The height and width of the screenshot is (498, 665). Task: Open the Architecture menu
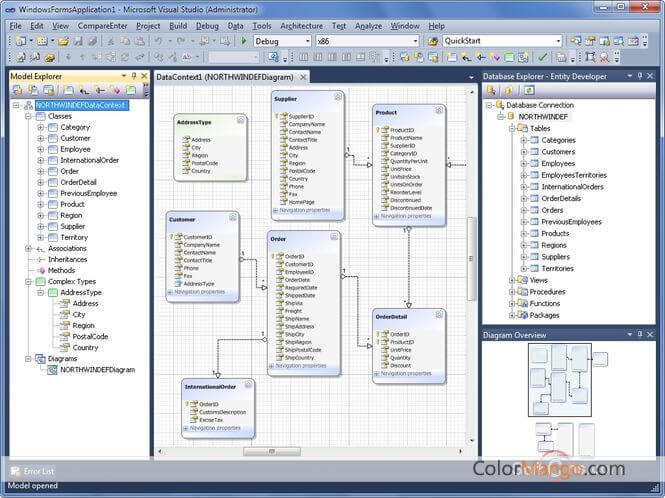pyautogui.click(x=301, y=25)
